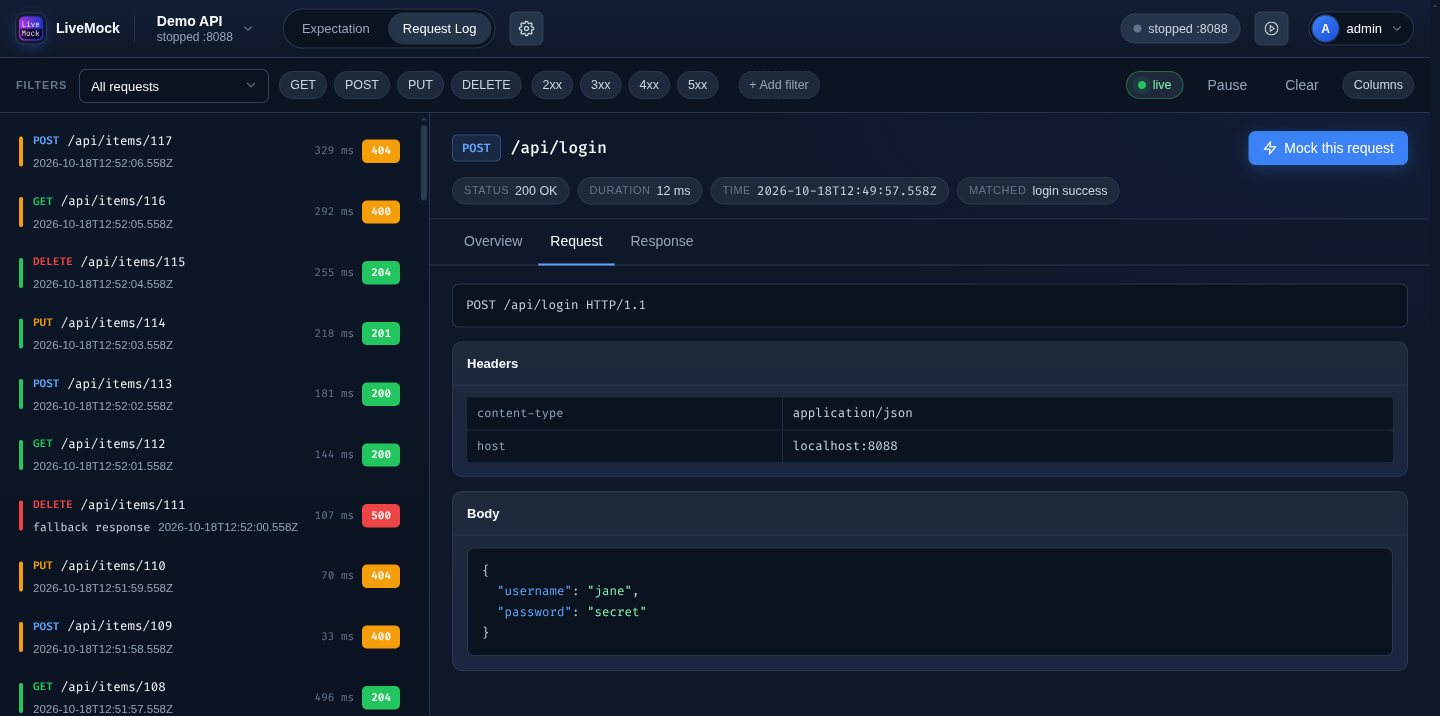Open settings via the gear icon
This screenshot has width=1440, height=716.
click(526, 28)
